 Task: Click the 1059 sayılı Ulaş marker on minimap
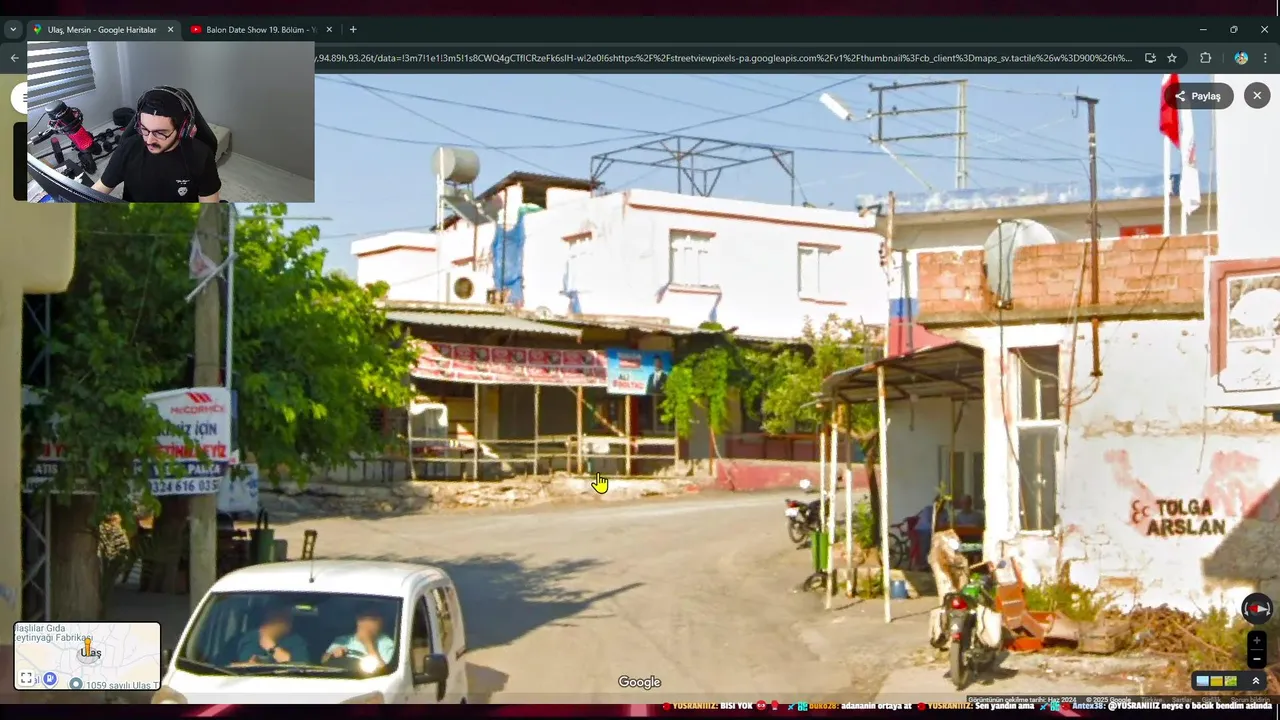[76, 684]
